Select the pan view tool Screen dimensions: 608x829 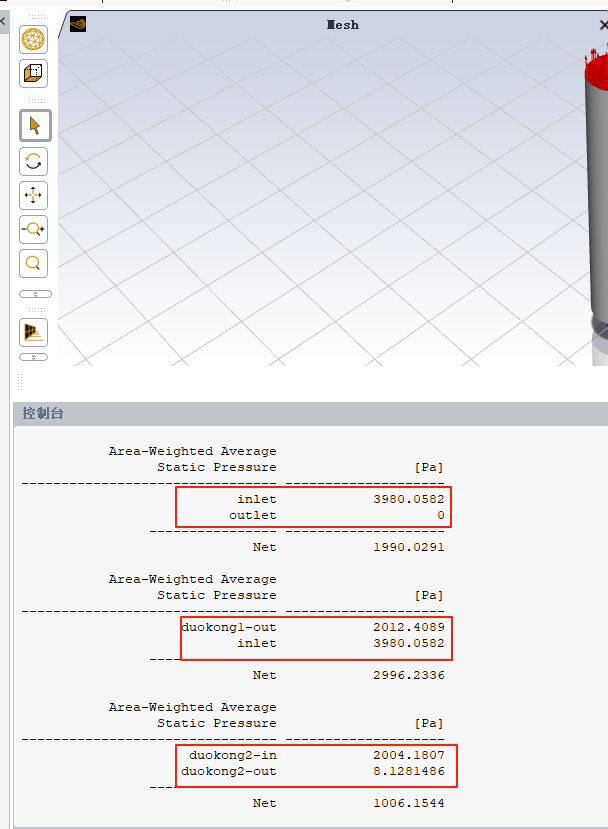coord(33,195)
